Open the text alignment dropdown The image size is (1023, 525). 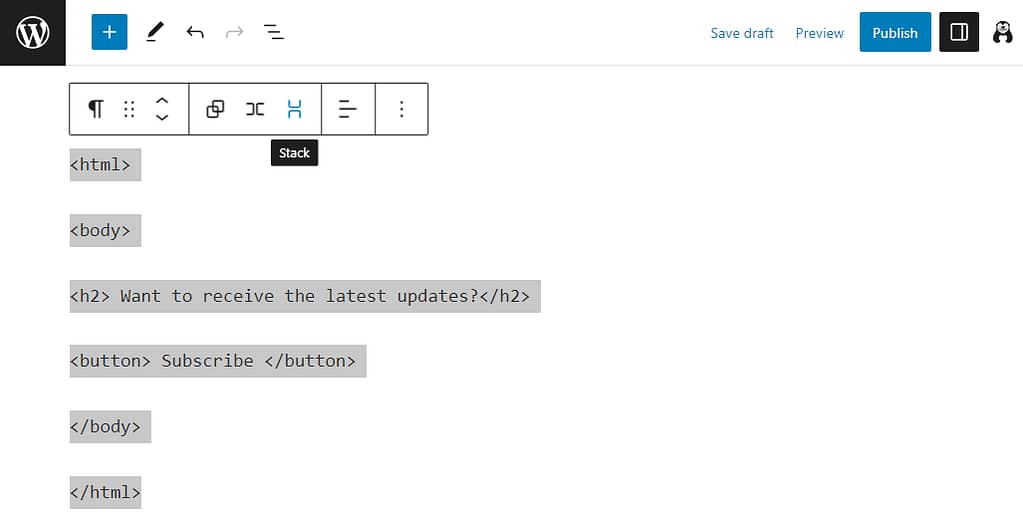click(x=348, y=109)
